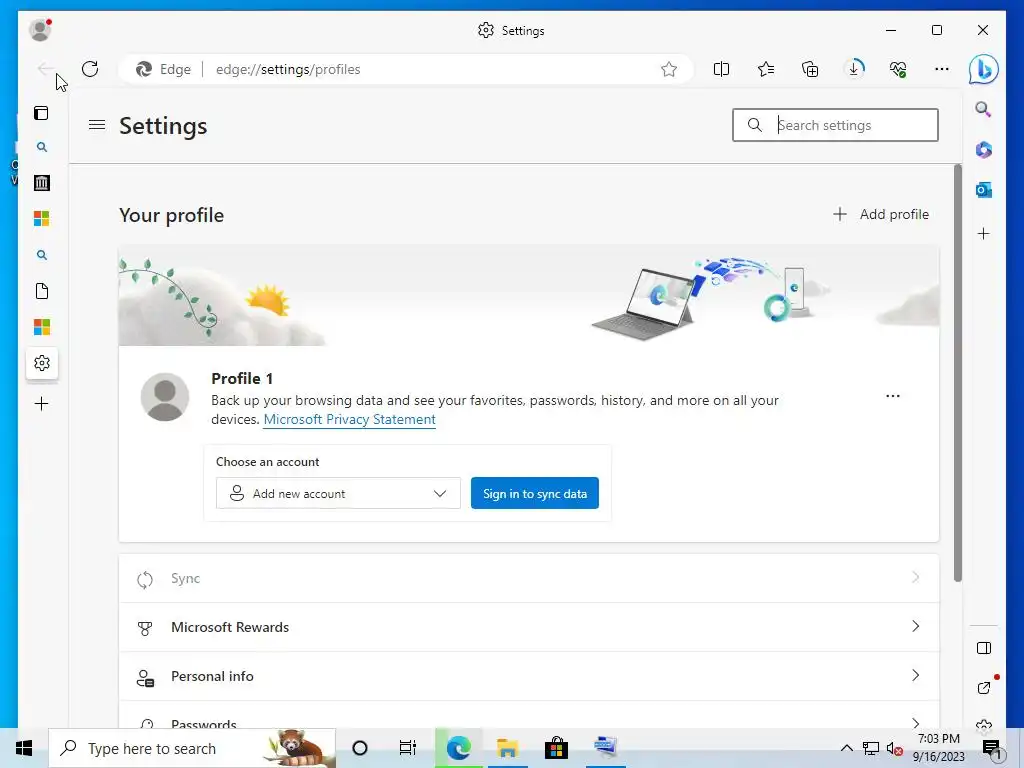Open a new tab with the plus under vertical tabs
Image resolution: width=1024 pixels, height=768 pixels.
tap(41, 404)
